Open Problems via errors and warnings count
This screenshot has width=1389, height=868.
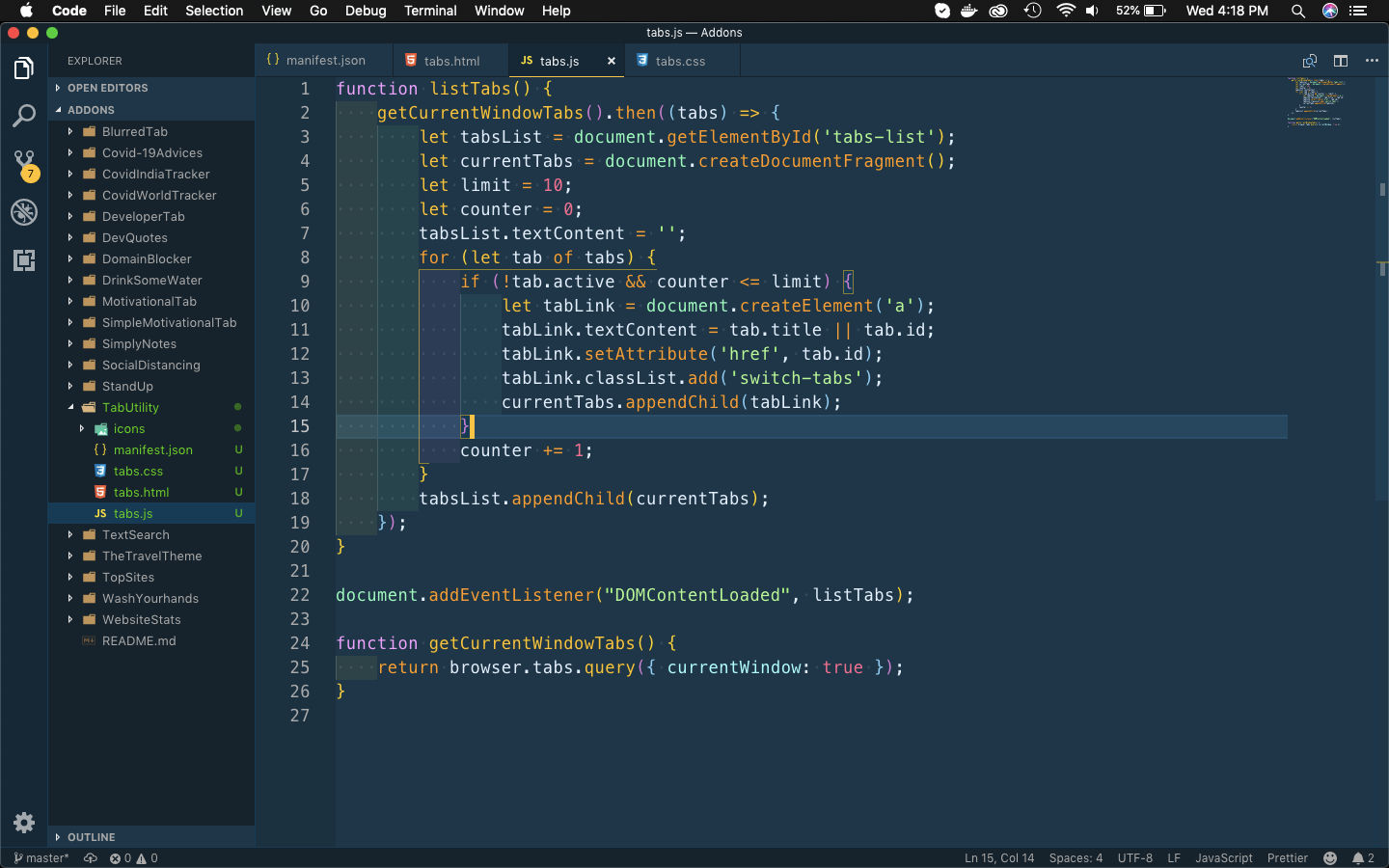(133, 858)
